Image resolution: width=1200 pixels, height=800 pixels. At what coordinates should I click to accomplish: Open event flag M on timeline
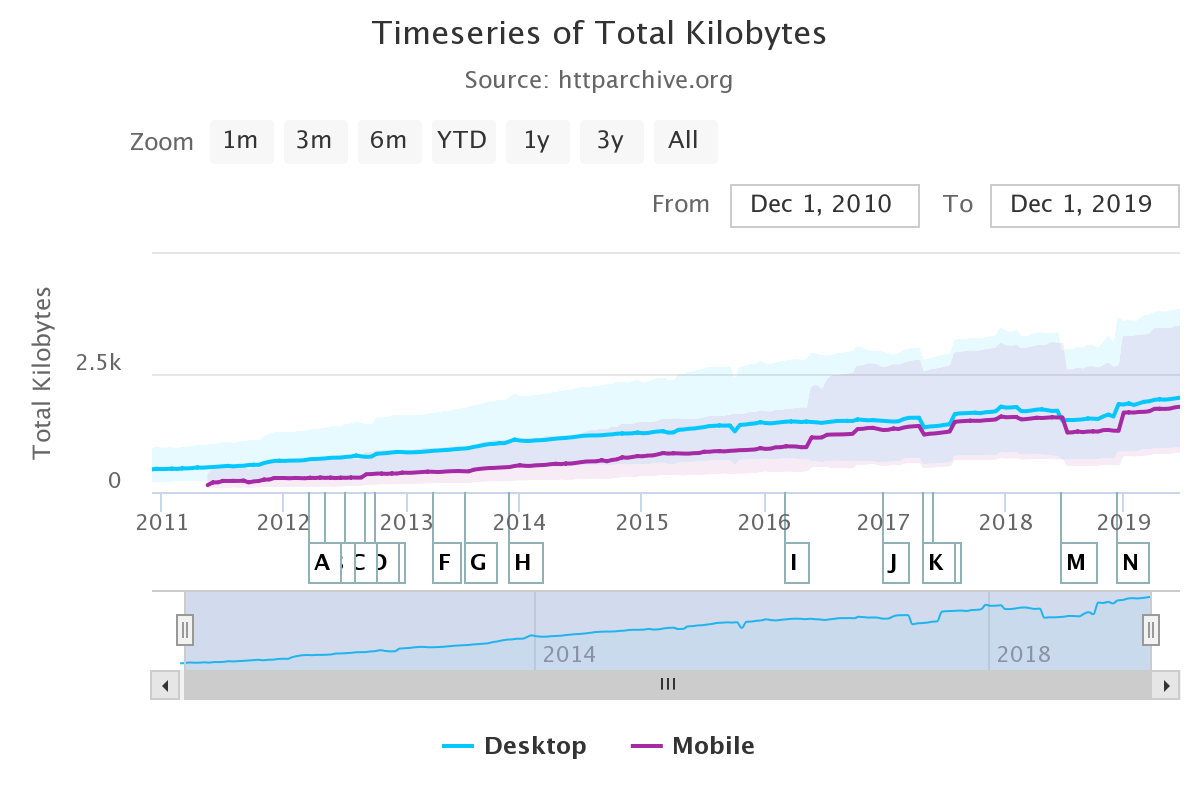[1076, 563]
